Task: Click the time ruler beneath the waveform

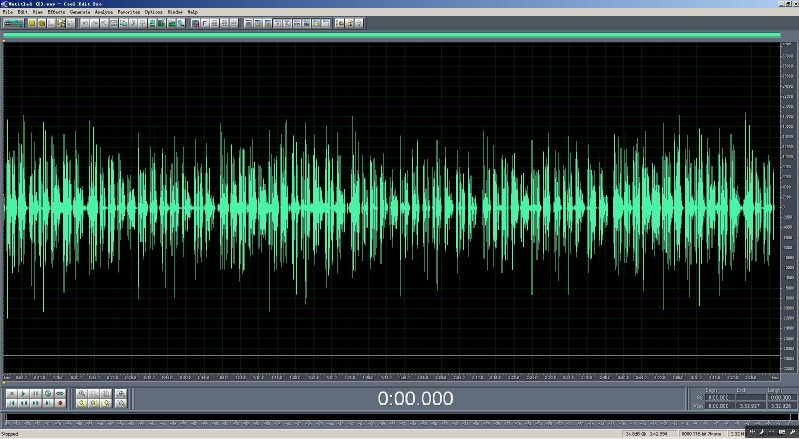Action: coord(391,377)
